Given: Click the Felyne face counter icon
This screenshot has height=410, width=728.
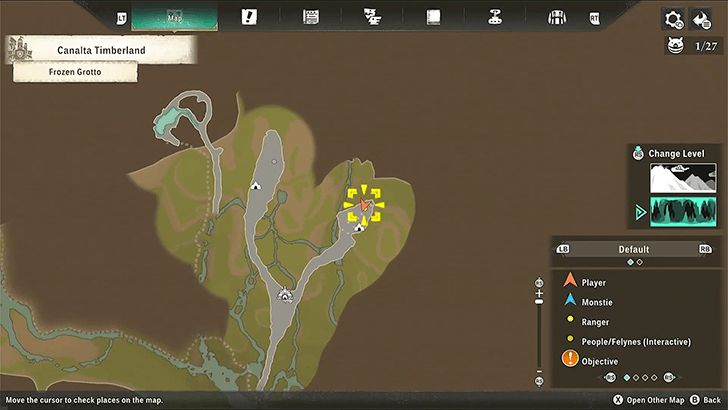Looking at the screenshot, I should coord(675,45).
